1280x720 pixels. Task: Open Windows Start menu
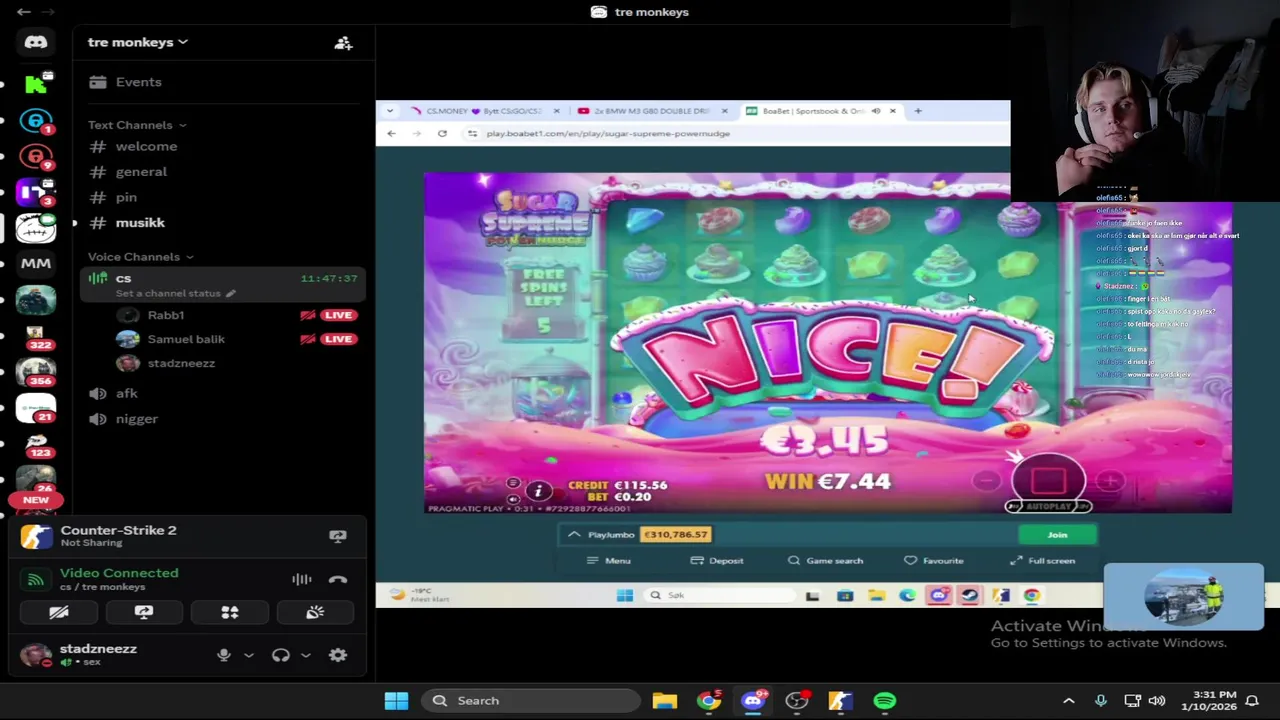396,701
